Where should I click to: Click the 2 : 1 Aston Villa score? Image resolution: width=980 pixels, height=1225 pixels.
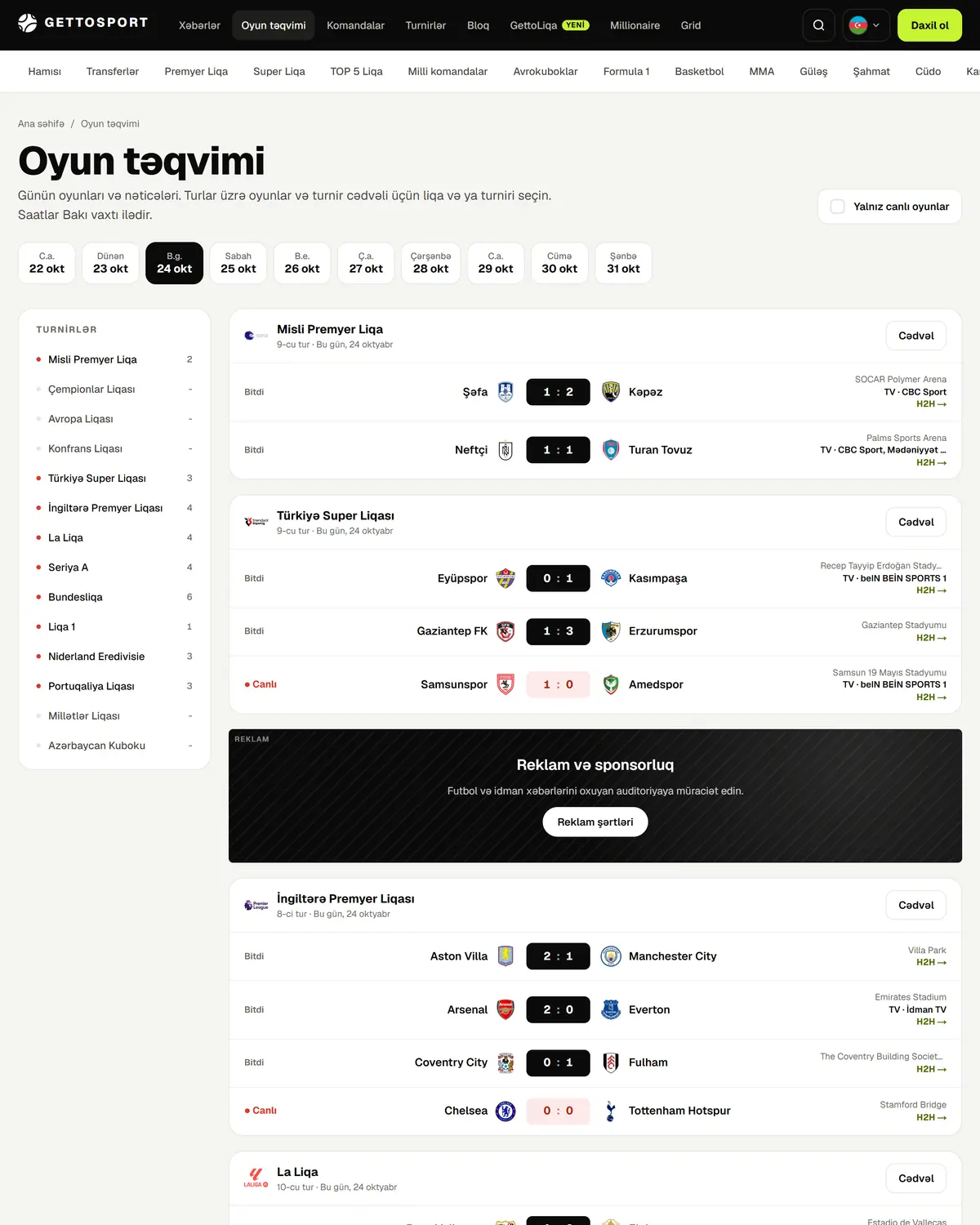coord(558,956)
